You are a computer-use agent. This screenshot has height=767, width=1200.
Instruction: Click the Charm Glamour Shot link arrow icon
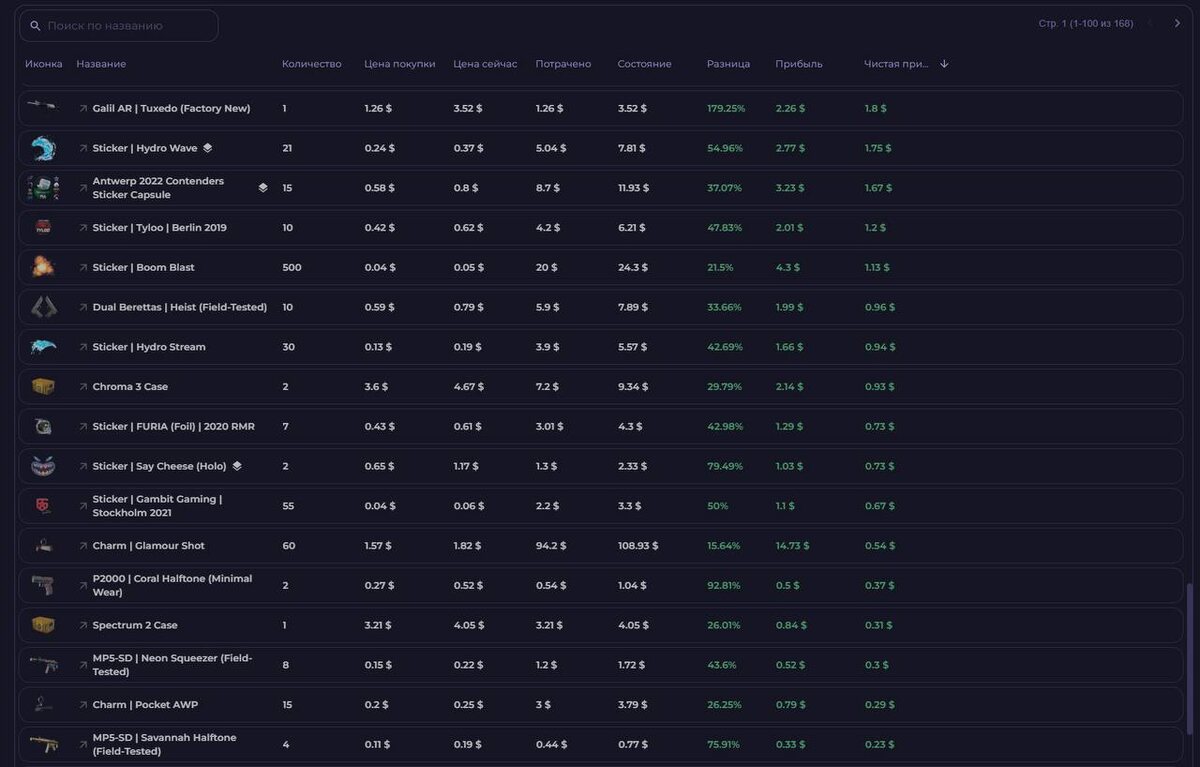[x=83, y=546]
